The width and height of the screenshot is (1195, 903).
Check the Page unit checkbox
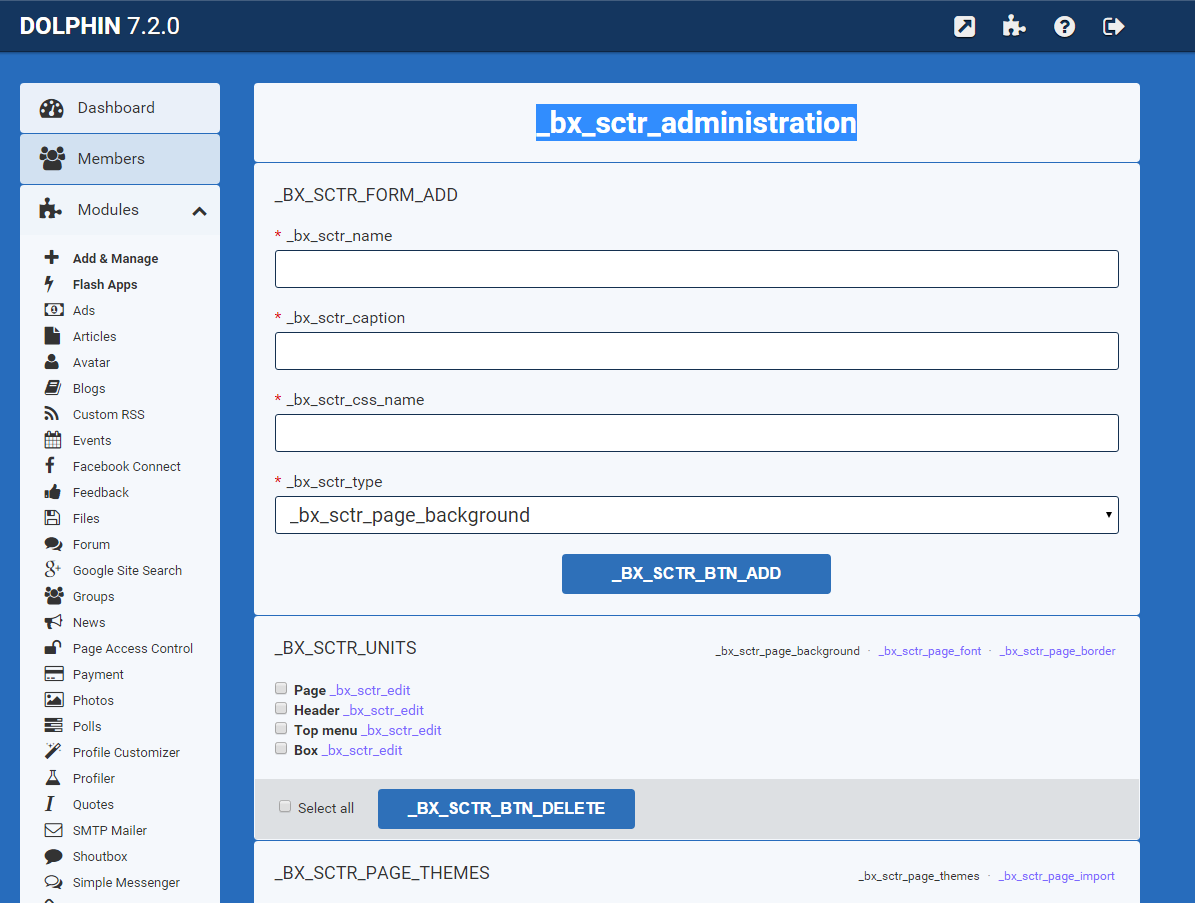pyautogui.click(x=281, y=689)
